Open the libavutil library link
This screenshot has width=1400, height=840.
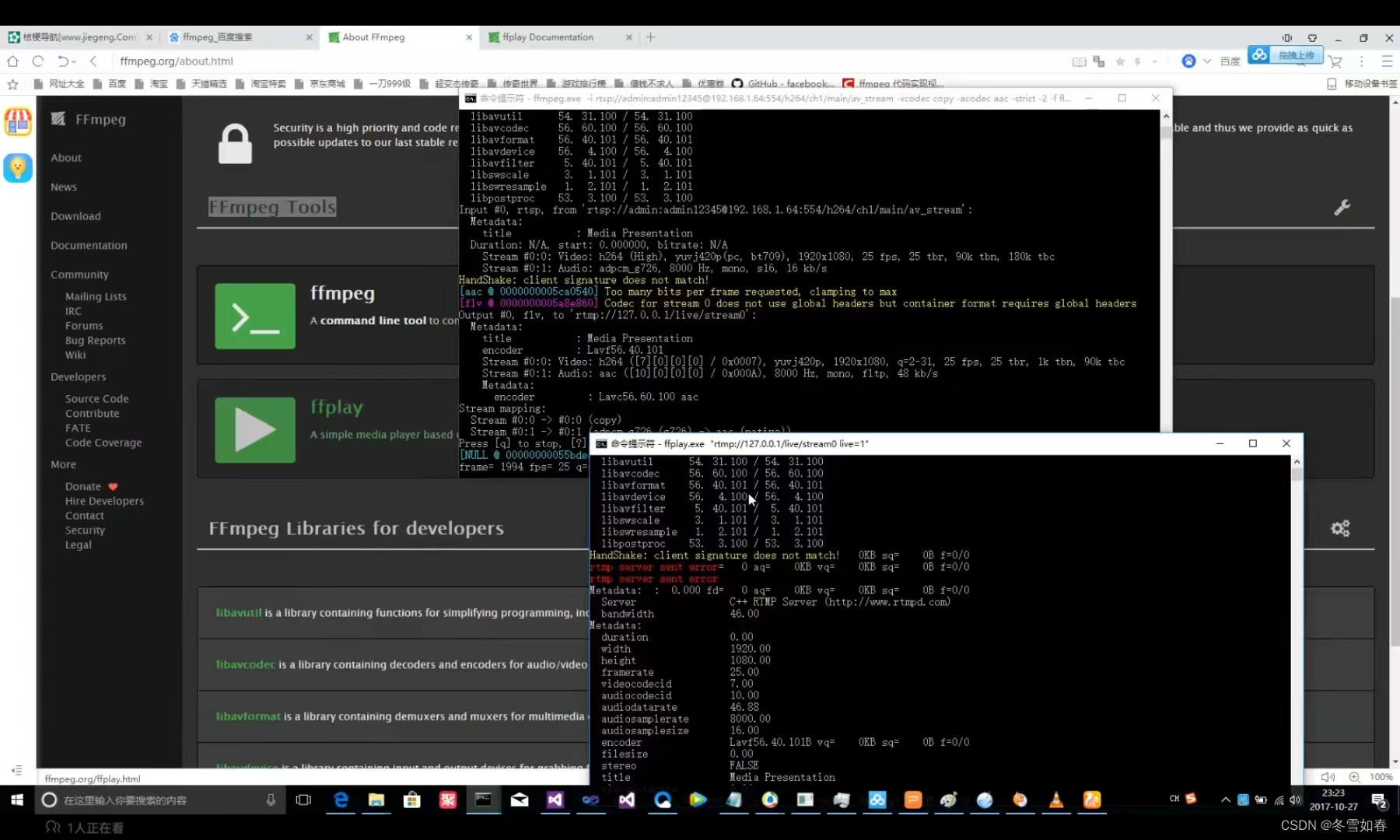click(239, 613)
